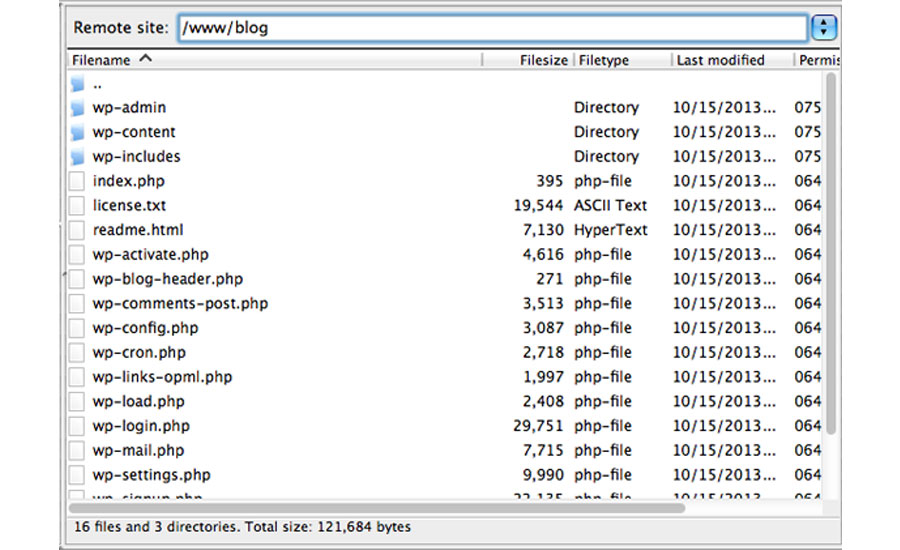Click the 29,751 filesize of wp-login.php
This screenshot has height=550, width=900.
click(x=538, y=426)
